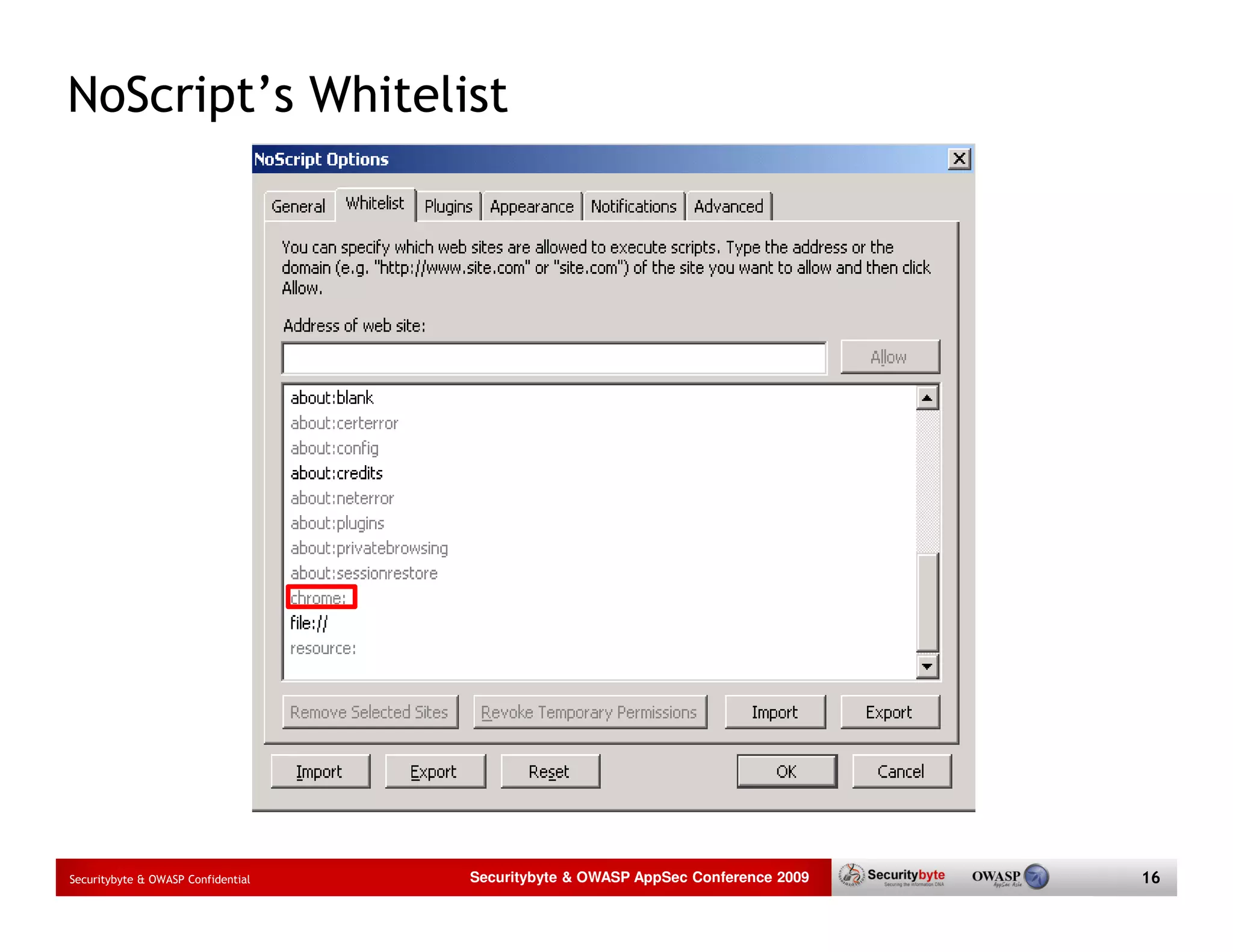Screen dimensions: 1233x952
Task: Switch to the General tab
Action: coord(299,206)
